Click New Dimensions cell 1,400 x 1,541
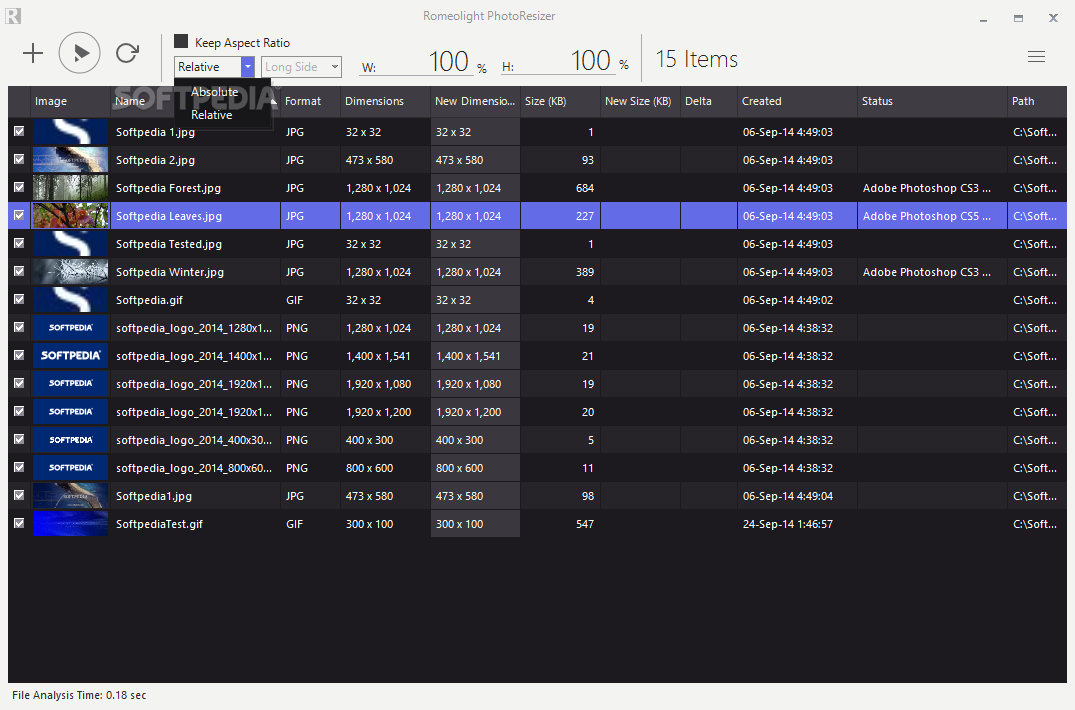This screenshot has width=1075, height=710. click(475, 356)
